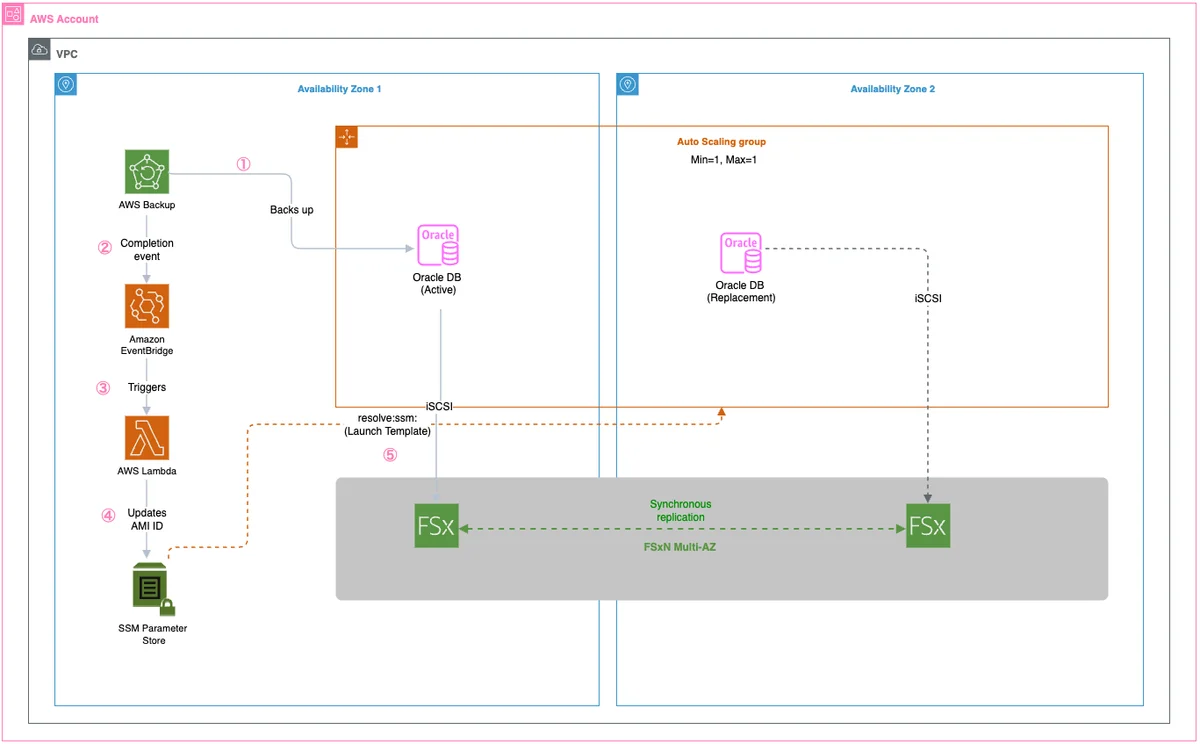The height and width of the screenshot is (744, 1200).
Task: Click the AWS Backup service icon
Action: [147, 172]
